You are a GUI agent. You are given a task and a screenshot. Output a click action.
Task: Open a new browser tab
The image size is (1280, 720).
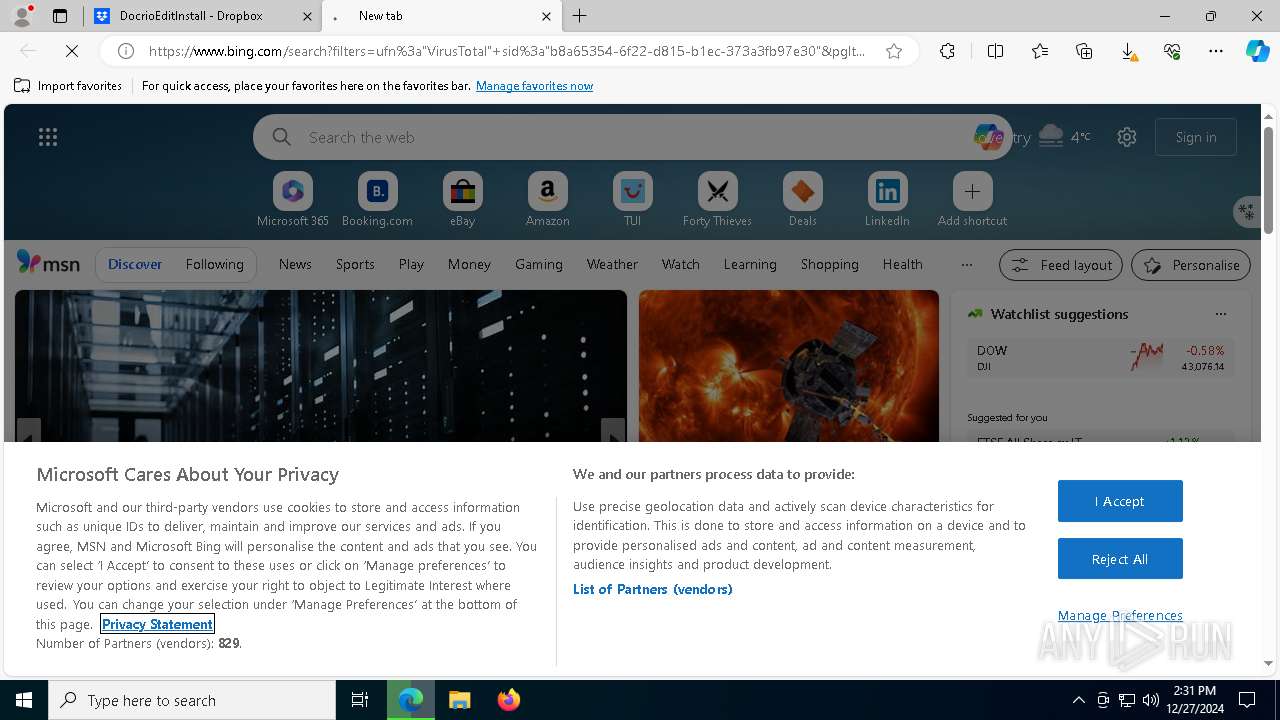click(x=580, y=16)
